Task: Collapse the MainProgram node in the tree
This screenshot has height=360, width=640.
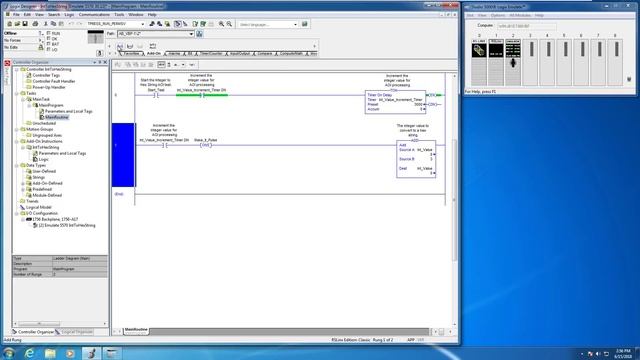Action: (29, 105)
